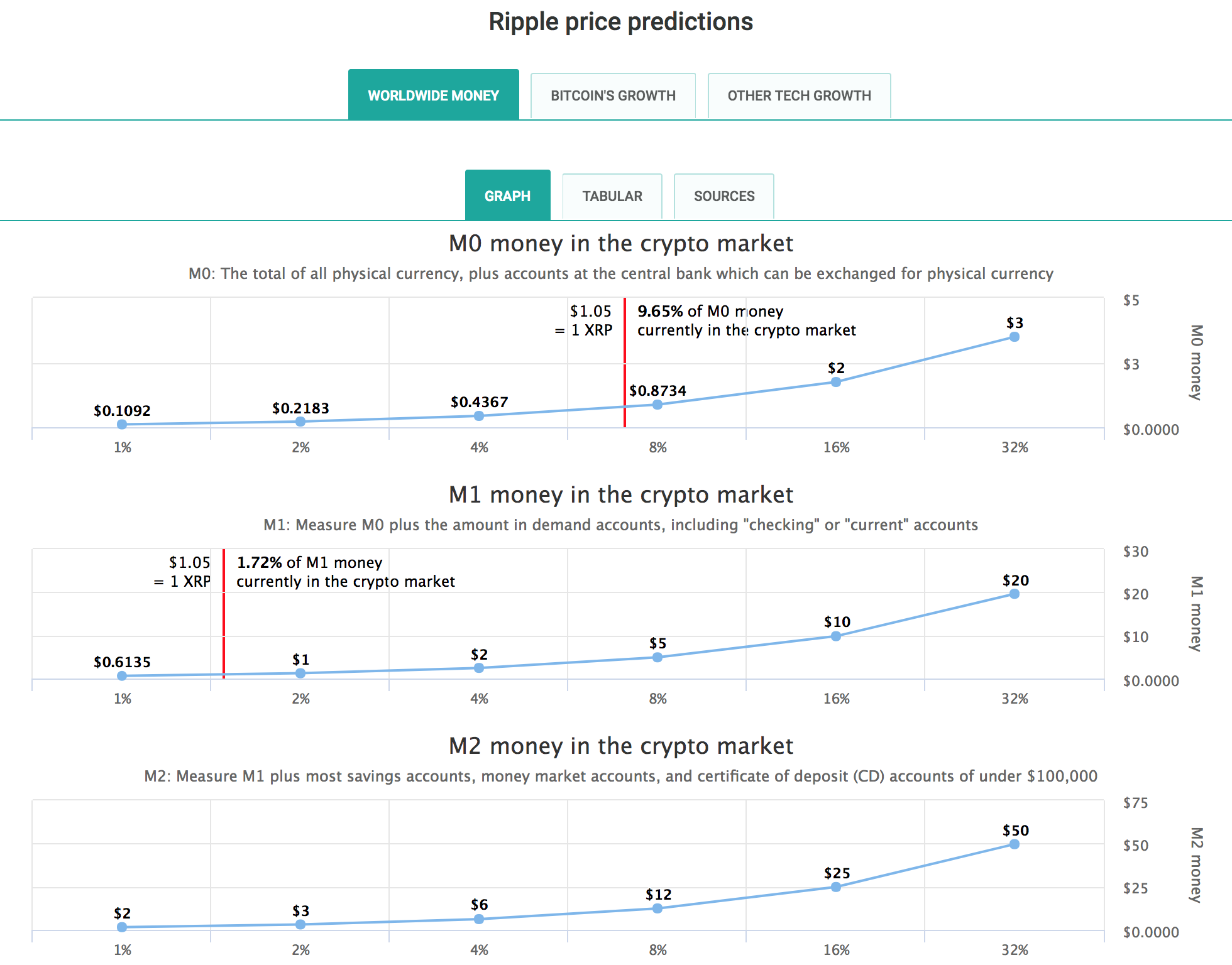
Task: Click the $0.8734 data point on M0 chart
Action: [657, 405]
